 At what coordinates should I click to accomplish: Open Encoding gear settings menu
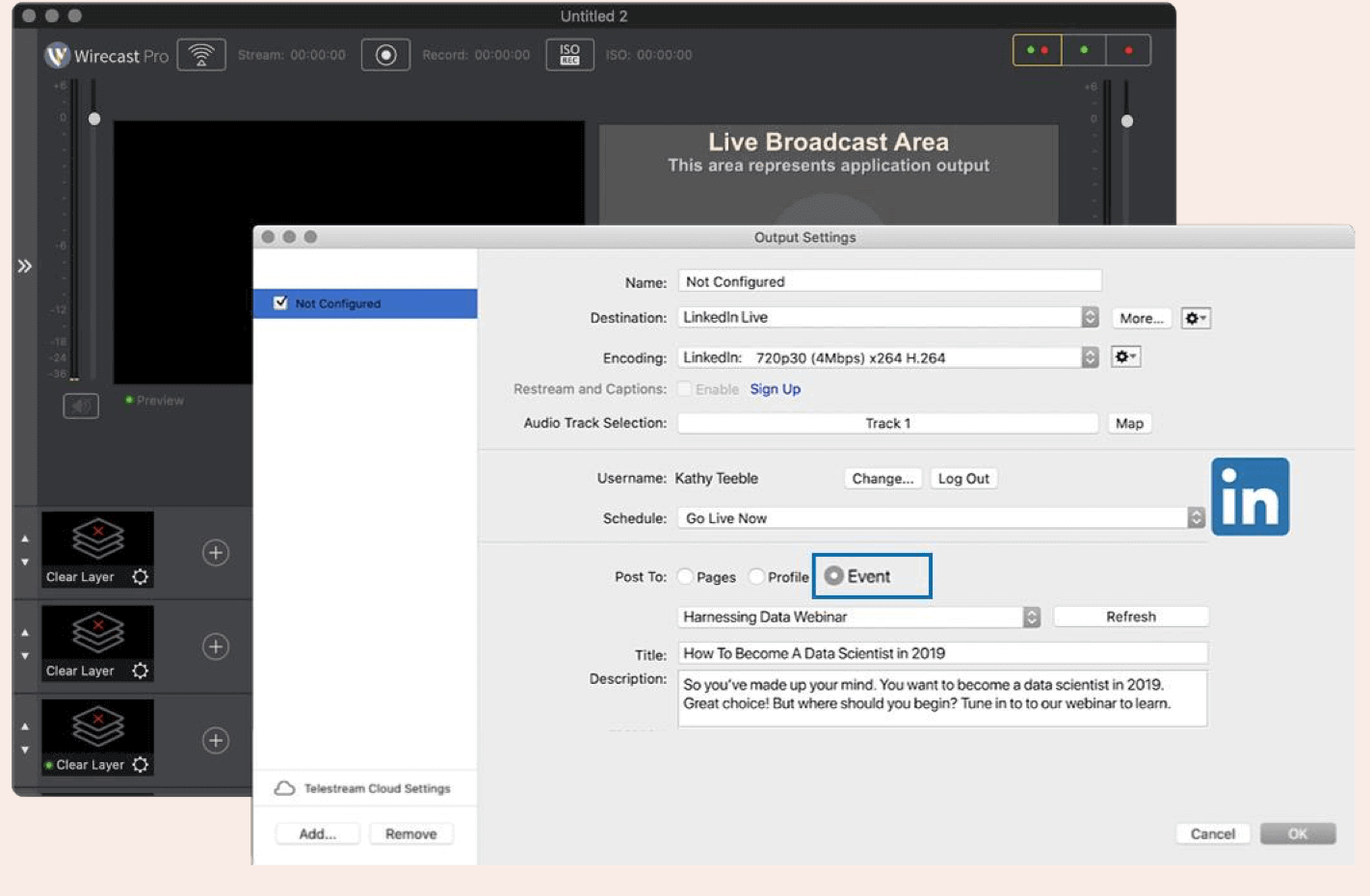pyautogui.click(x=1125, y=357)
